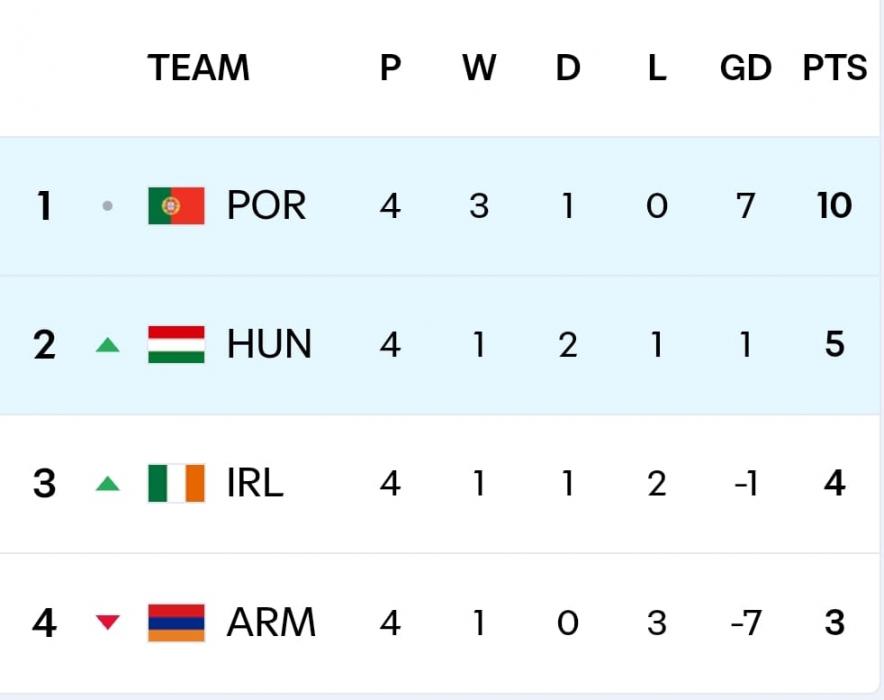The height and width of the screenshot is (700, 884).
Task: Sort by the GD column header
Action: [x=746, y=68]
